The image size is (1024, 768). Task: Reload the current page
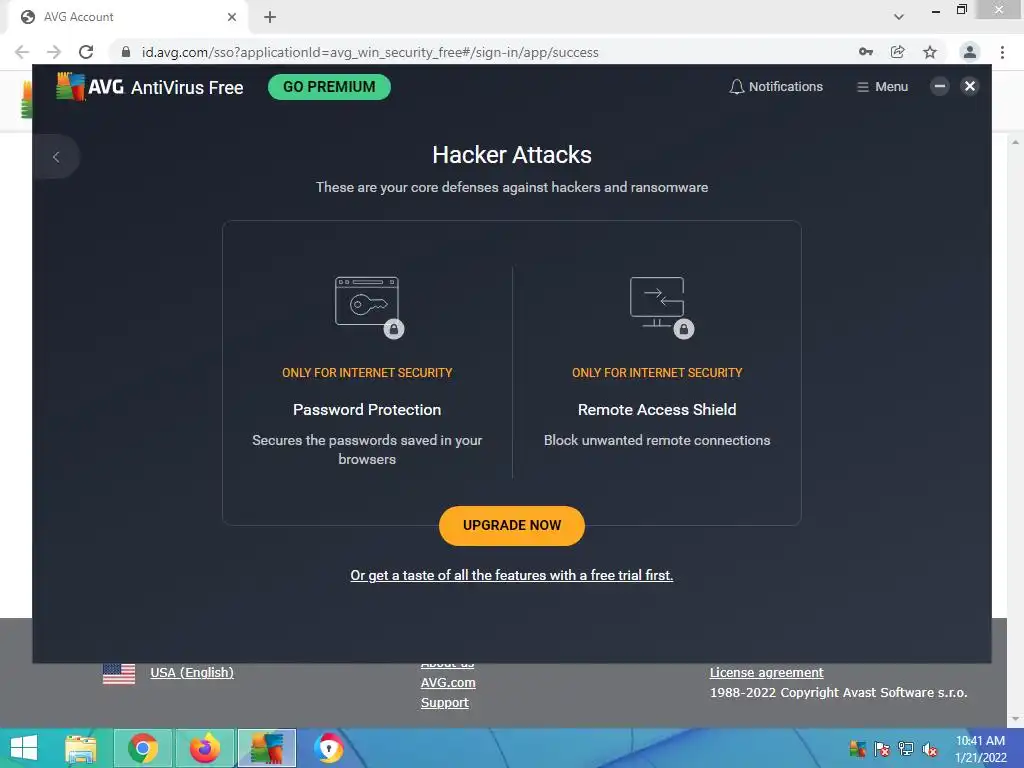[86, 52]
